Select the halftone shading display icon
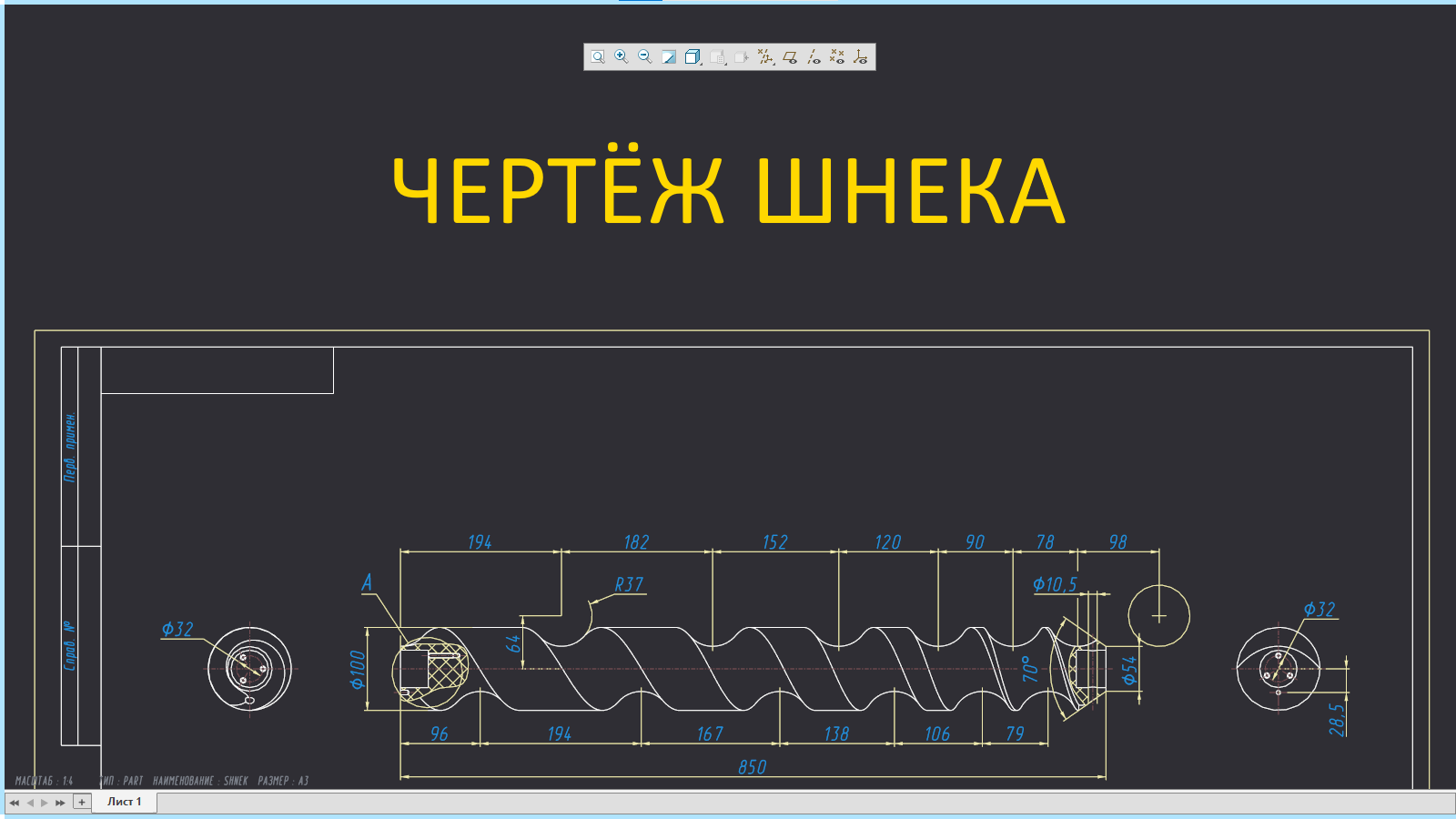Viewport: 1456px width, 819px height. coord(667,57)
